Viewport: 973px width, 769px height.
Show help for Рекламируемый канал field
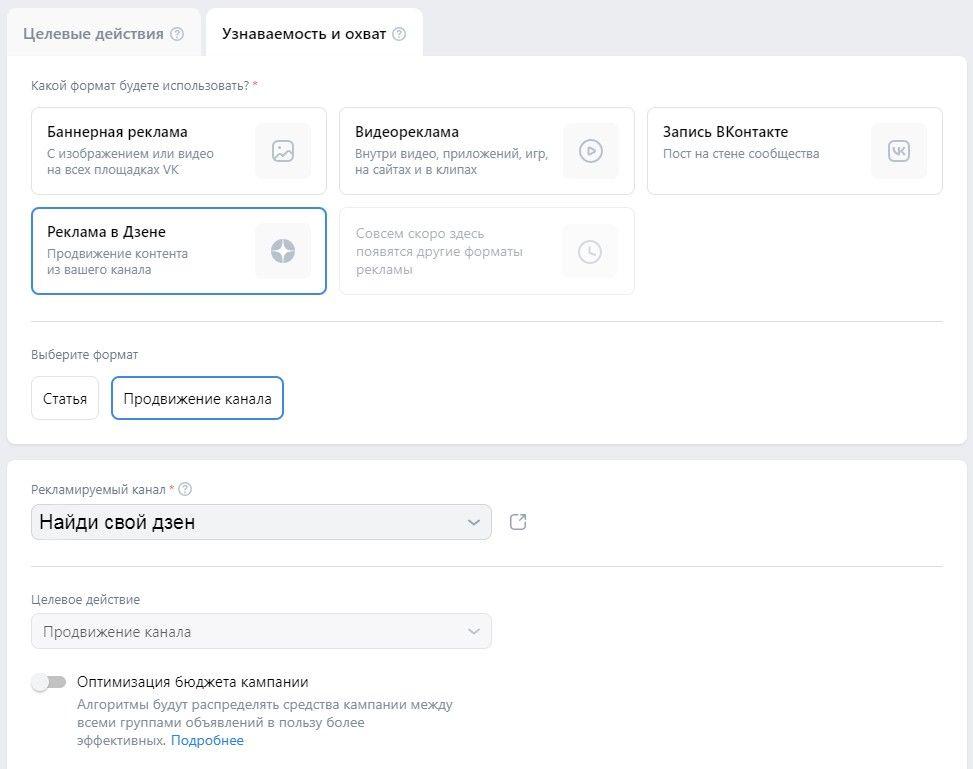[x=185, y=489]
